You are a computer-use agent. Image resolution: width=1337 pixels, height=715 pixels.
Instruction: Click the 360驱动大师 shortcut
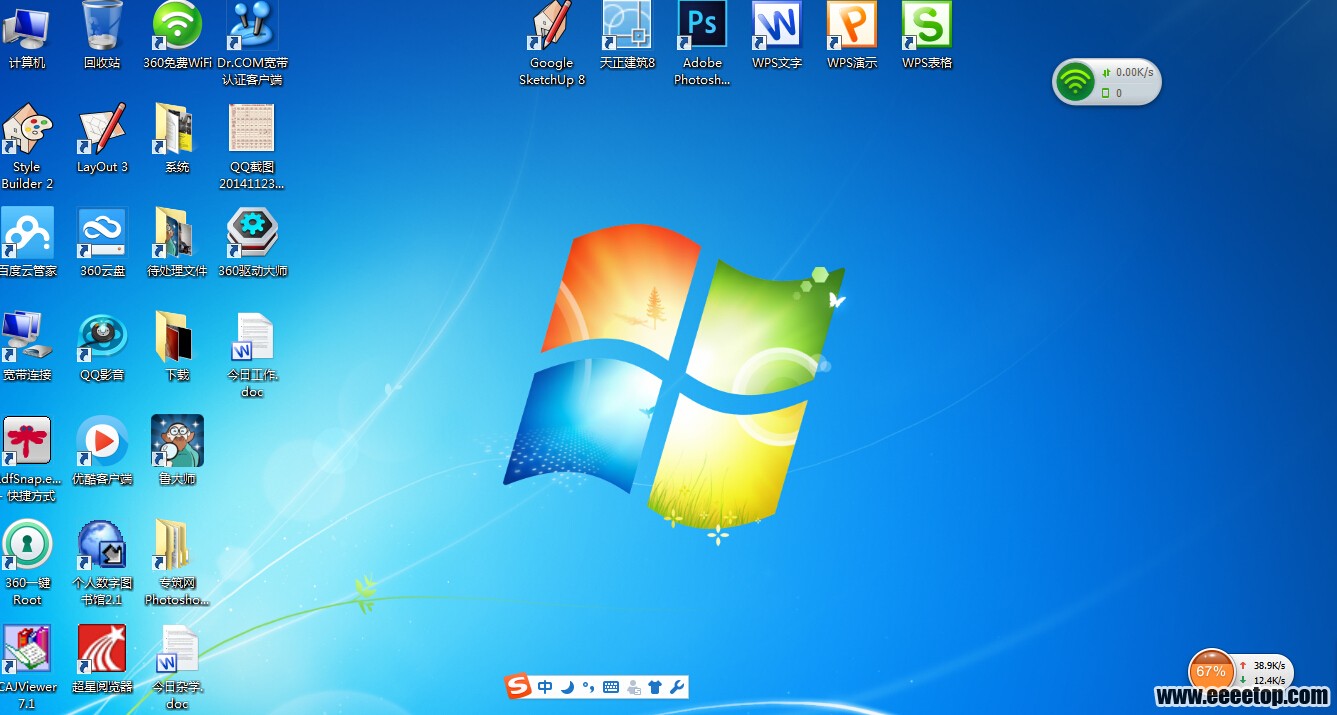(x=252, y=243)
